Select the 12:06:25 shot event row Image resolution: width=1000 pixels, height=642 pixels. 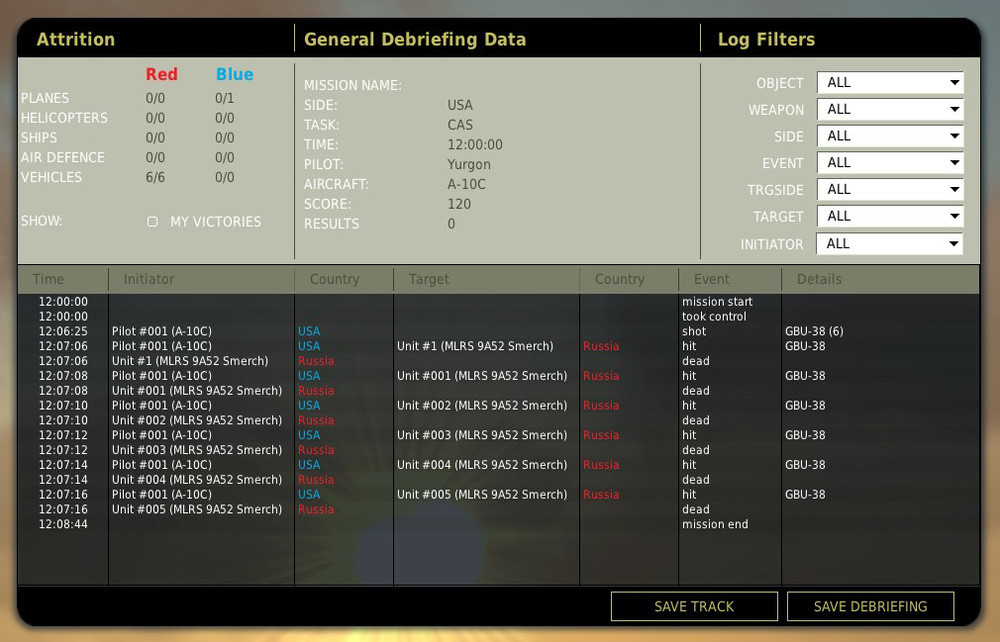(500, 331)
